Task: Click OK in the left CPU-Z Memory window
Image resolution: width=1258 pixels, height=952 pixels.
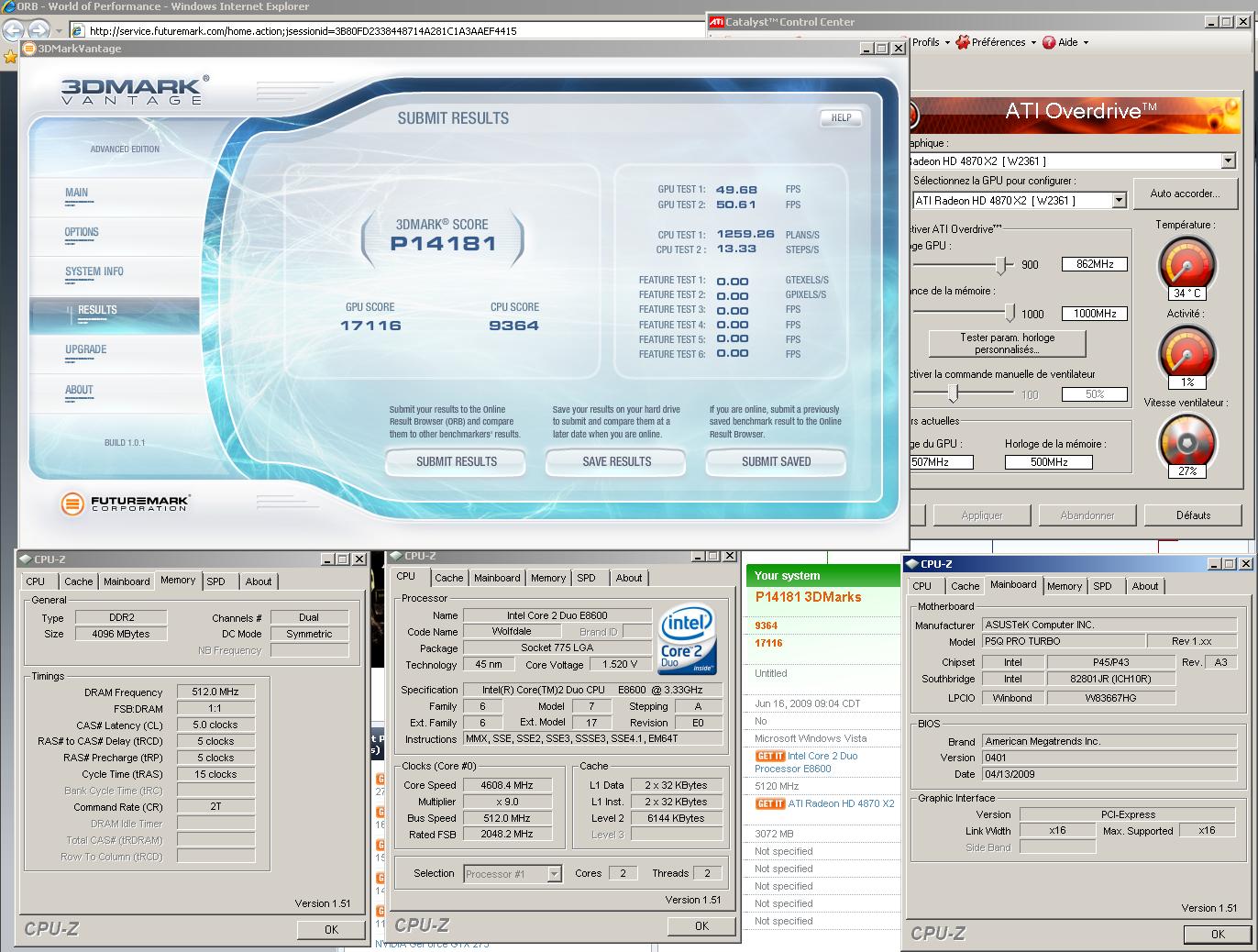Action: pos(331,929)
